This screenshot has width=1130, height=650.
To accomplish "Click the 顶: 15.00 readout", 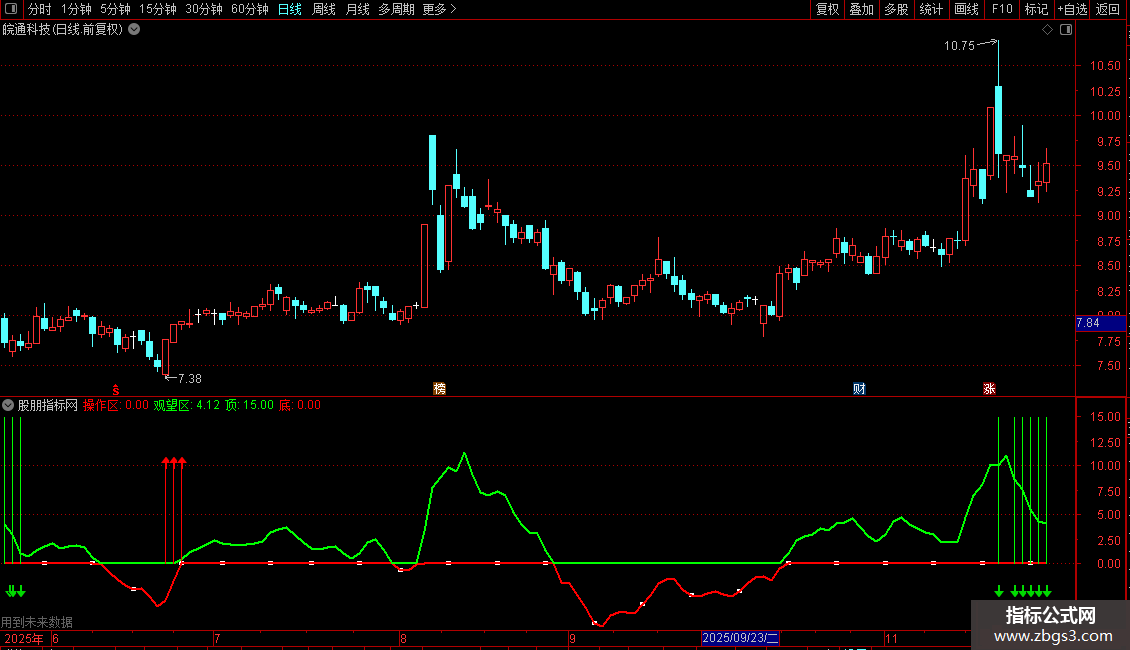I will tap(249, 405).
